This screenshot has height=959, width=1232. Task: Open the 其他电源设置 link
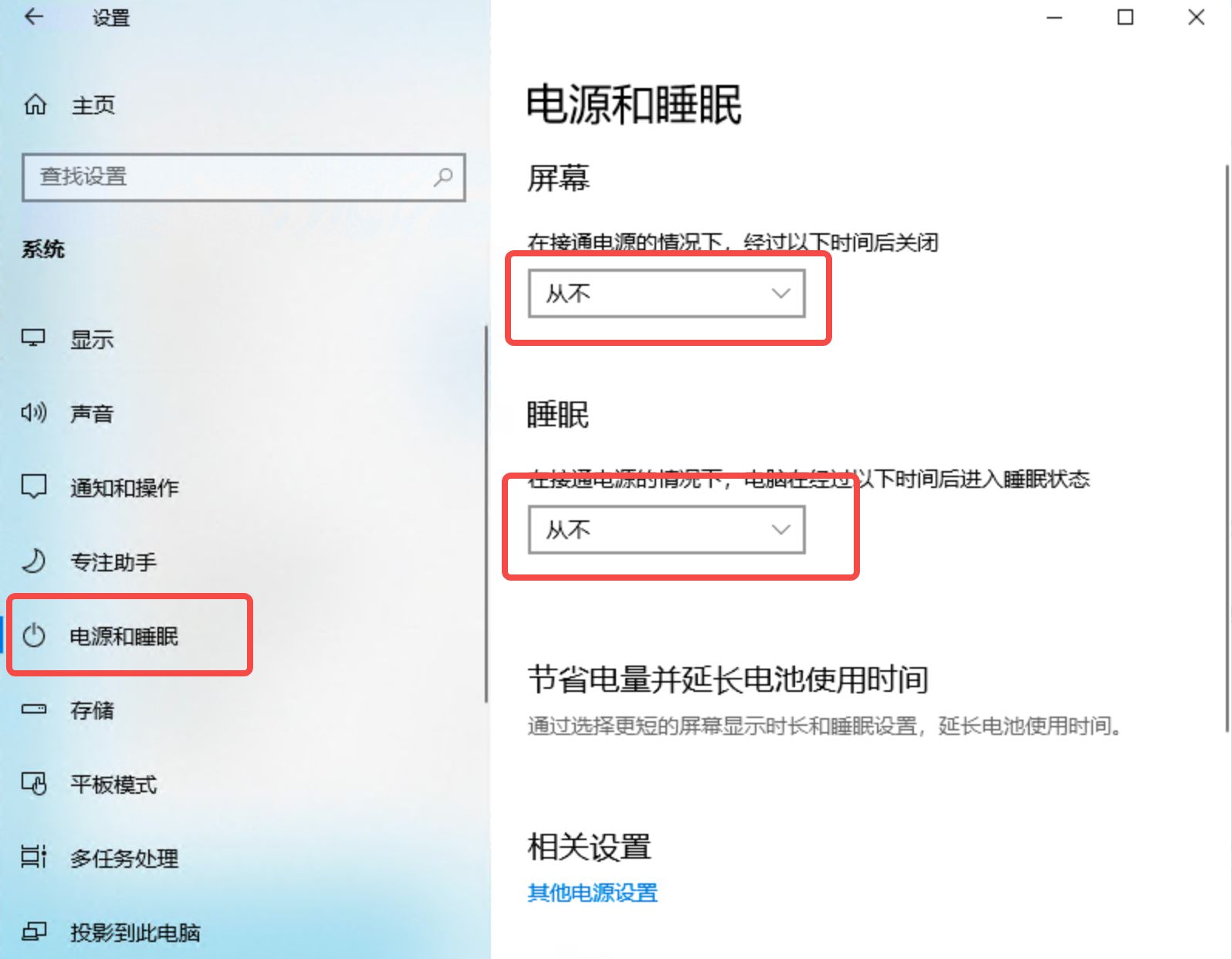[593, 893]
